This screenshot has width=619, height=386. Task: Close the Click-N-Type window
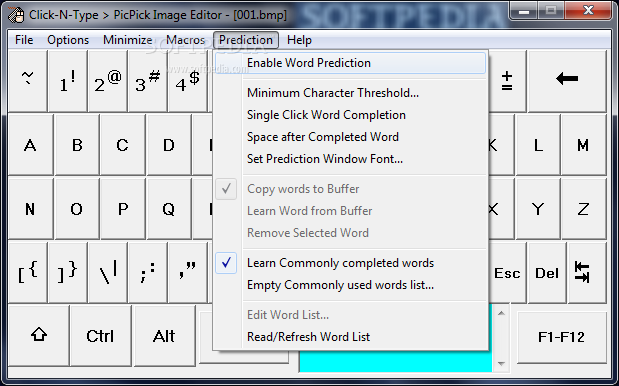click(588, 10)
